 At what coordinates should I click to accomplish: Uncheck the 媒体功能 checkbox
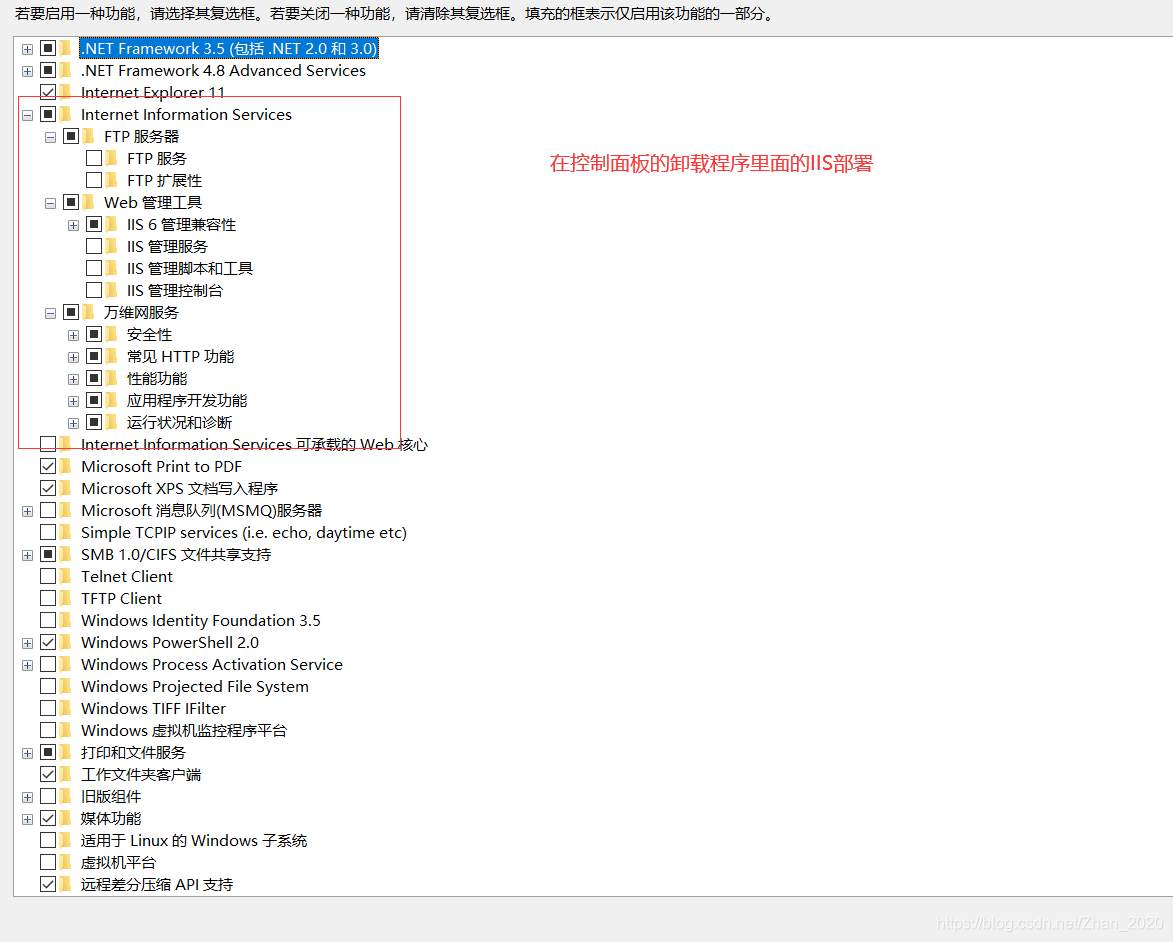pyautogui.click(x=48, y=818)
